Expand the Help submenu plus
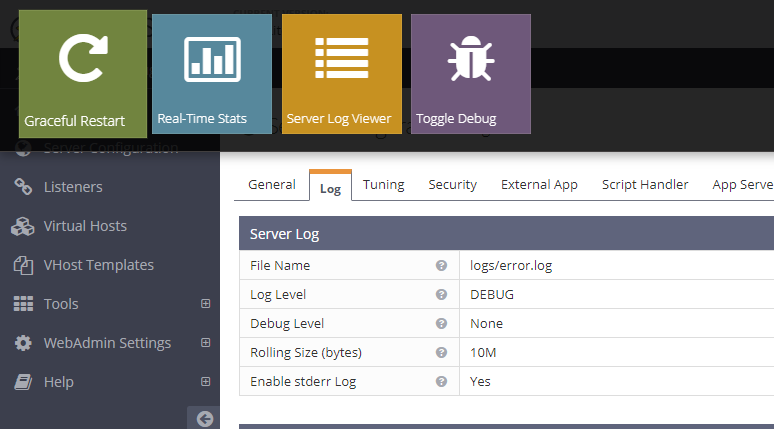The width and height of the screenshot is (774, 429). pos(206,382)
